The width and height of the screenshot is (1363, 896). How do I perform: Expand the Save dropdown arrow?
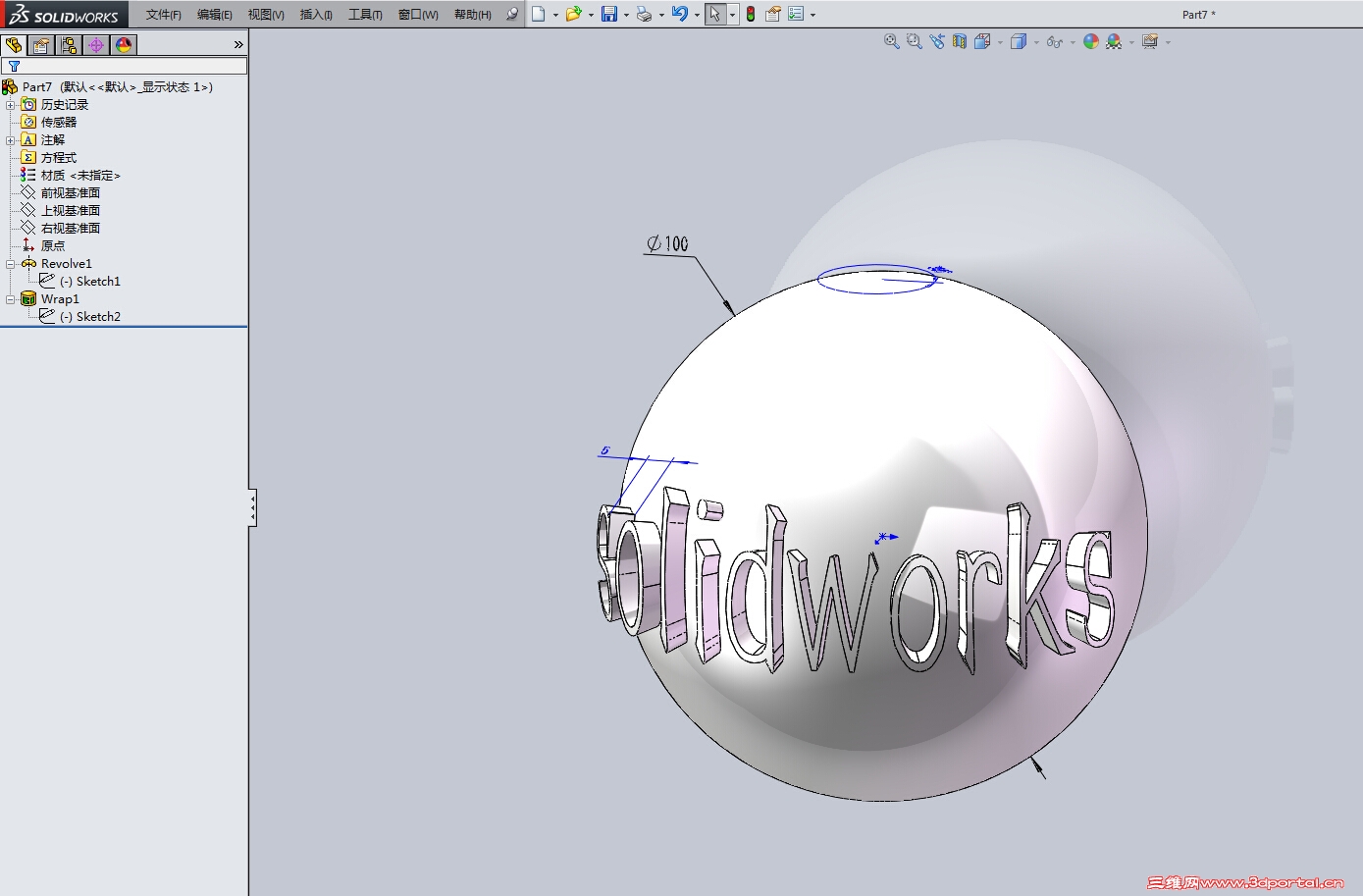click(x=626, y=15)
